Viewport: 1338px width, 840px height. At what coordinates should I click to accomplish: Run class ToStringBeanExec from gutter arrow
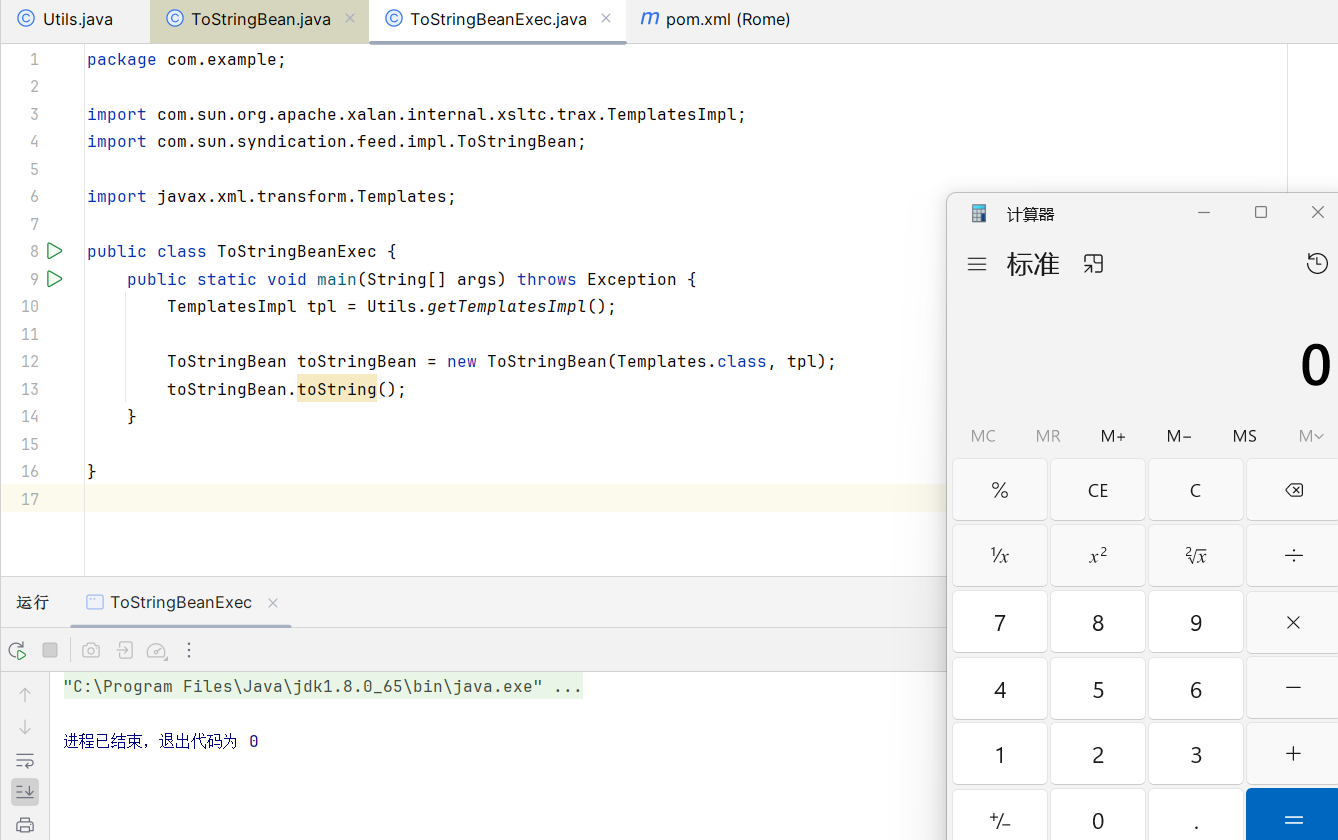tap(55, 251)
